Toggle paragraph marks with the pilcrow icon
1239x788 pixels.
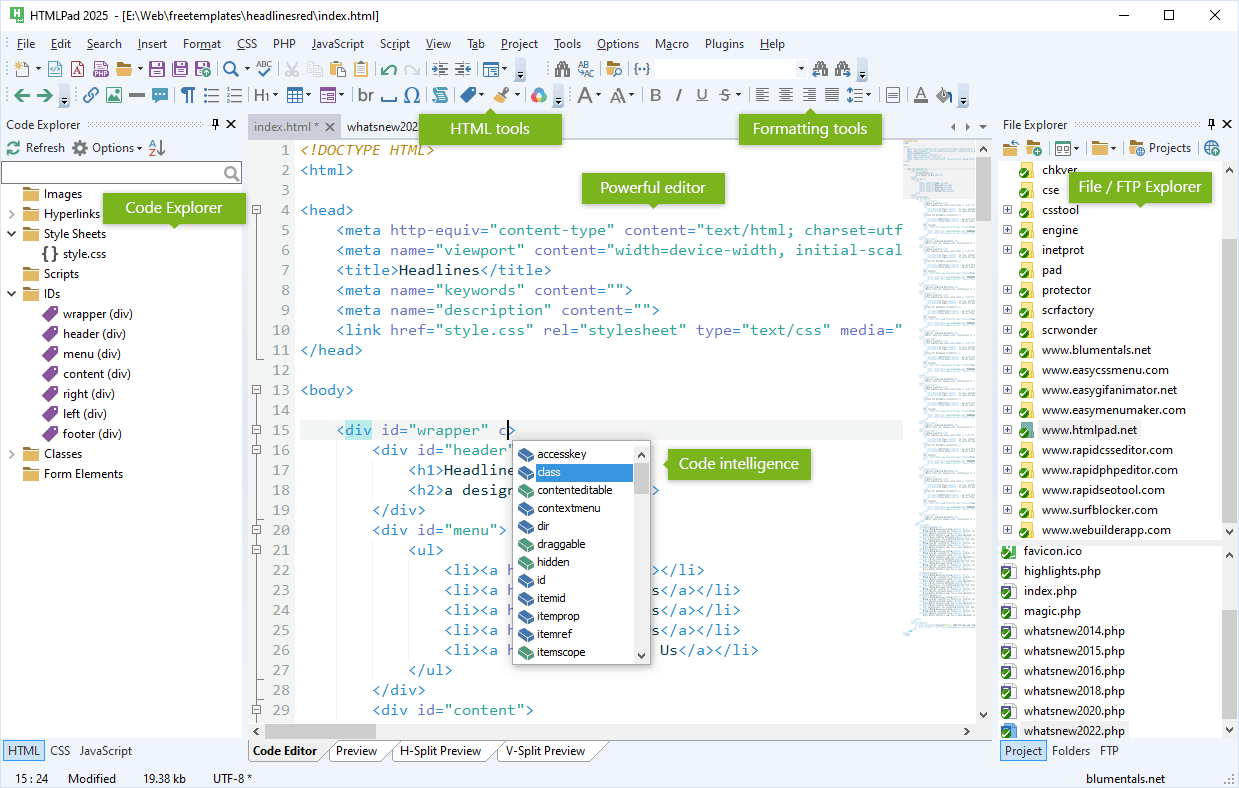click(x=187, y=95)
